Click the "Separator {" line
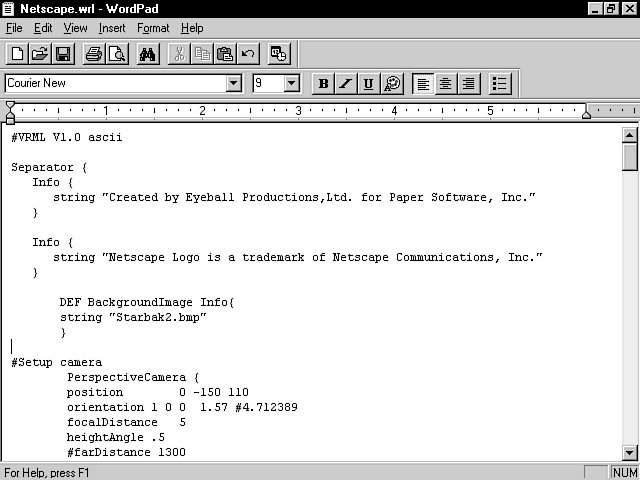 49,167
